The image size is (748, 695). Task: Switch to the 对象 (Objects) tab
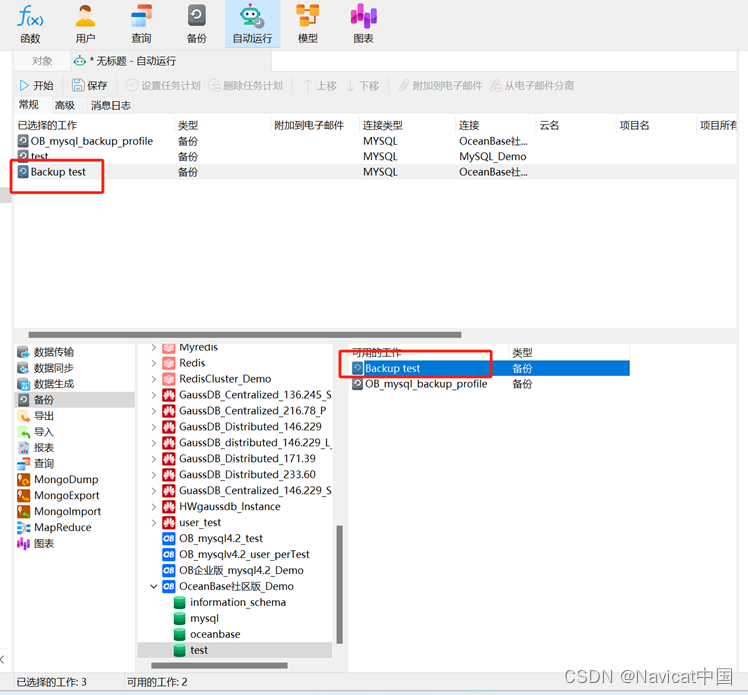click(x=42, y=61)
